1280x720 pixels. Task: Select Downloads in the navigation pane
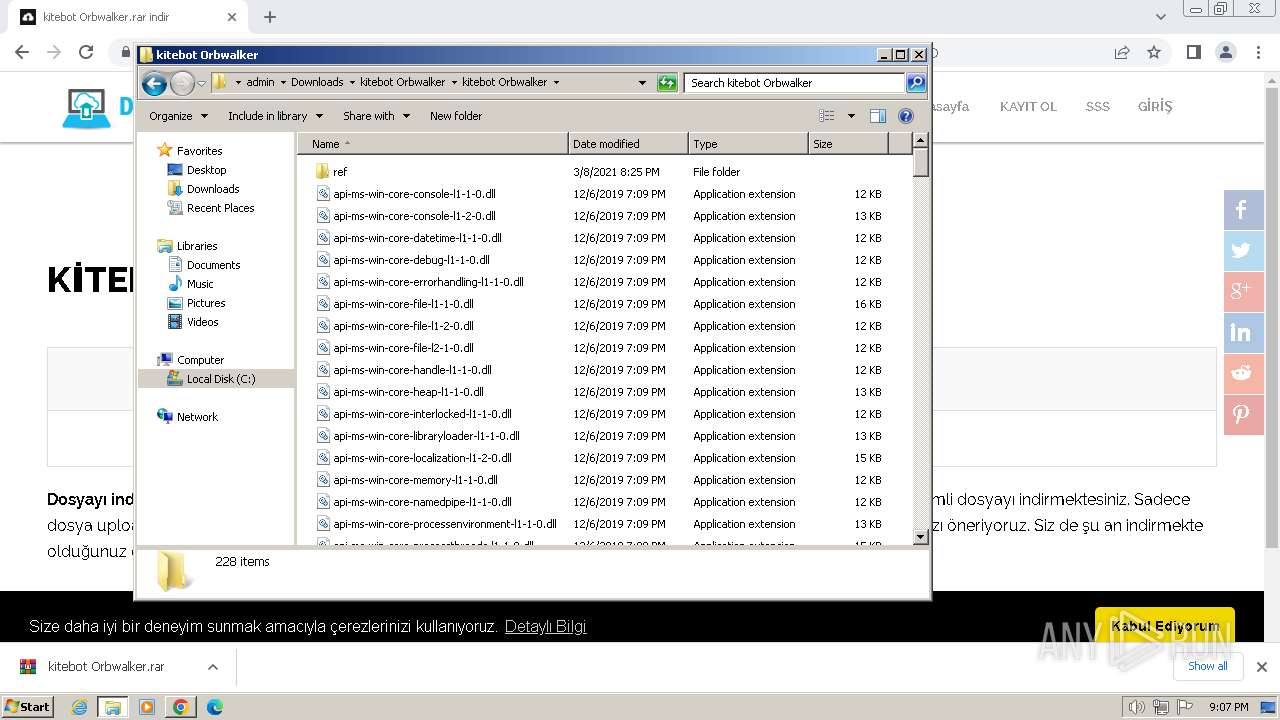[213, 189]
